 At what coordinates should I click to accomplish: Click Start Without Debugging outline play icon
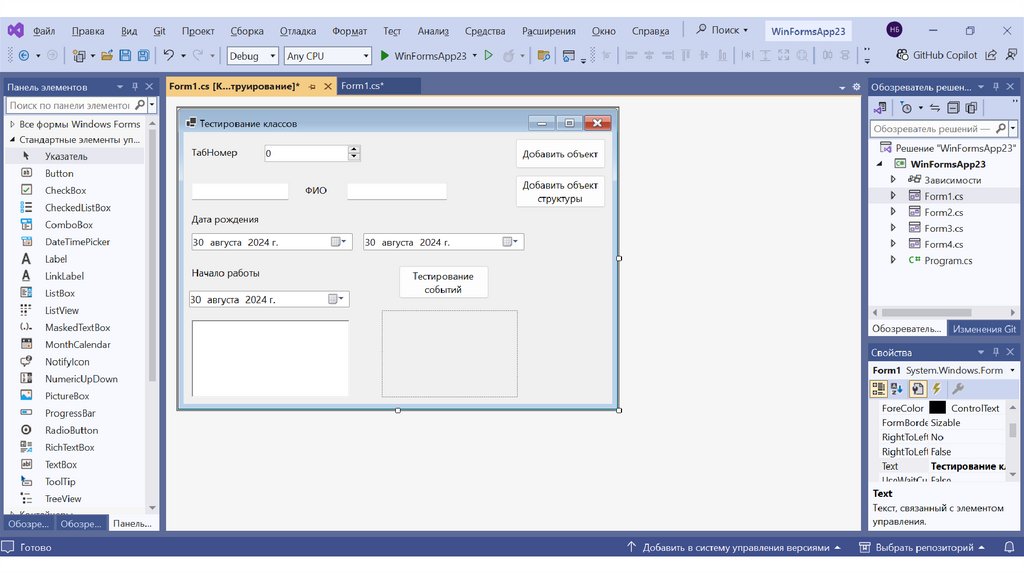pos(488,56)
